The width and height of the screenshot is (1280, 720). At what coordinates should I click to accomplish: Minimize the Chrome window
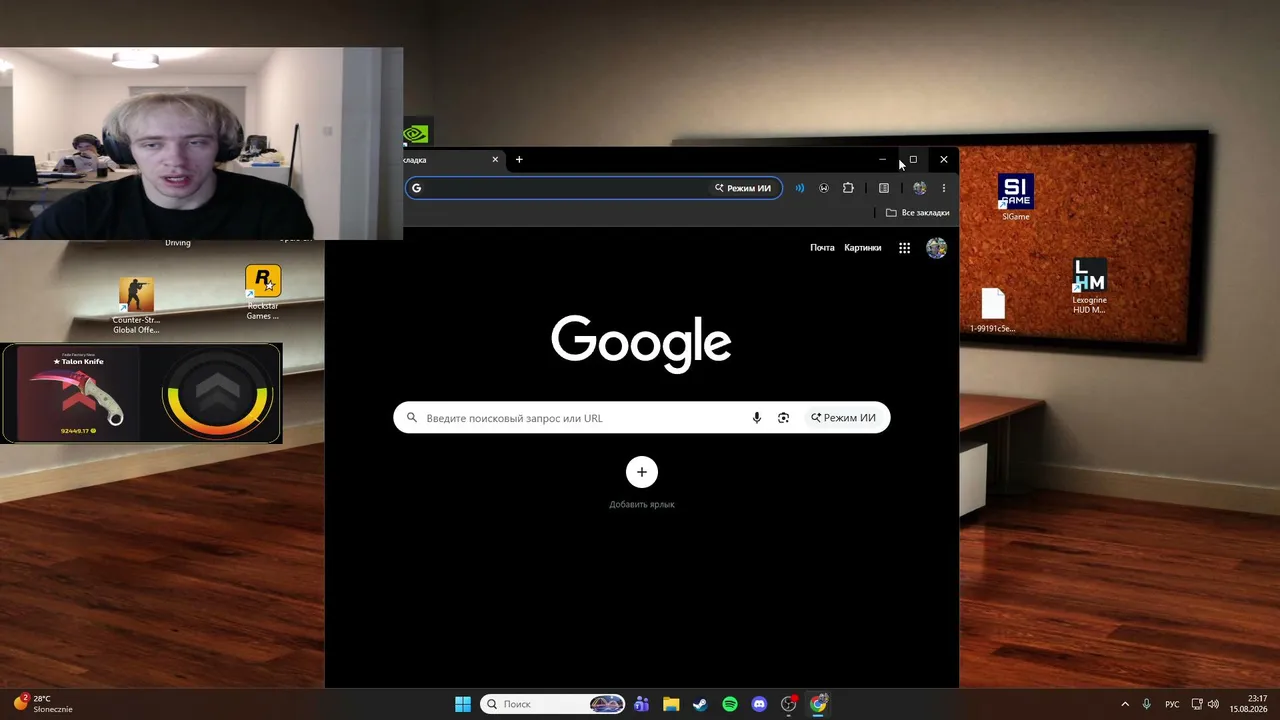coord(882,159)
